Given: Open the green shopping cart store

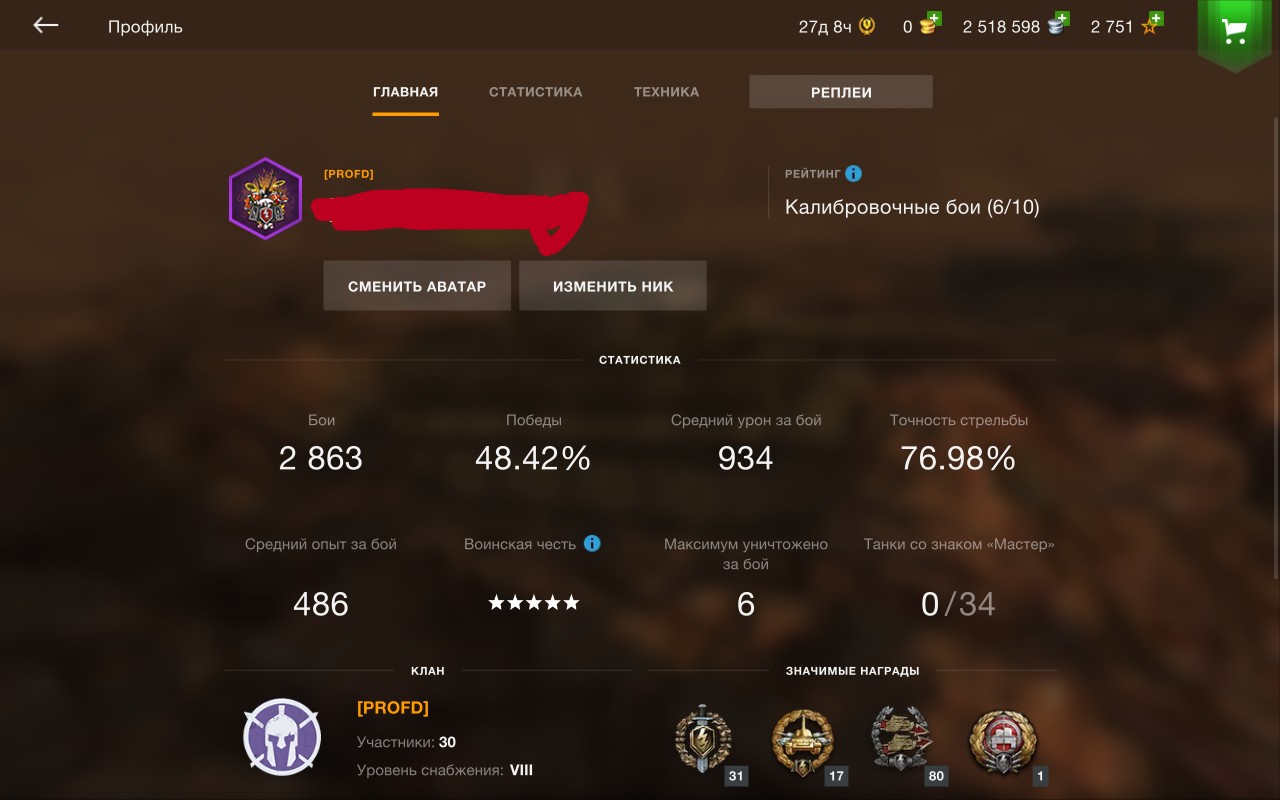Looking at the screenshot, I should (x=1235, y=30).
